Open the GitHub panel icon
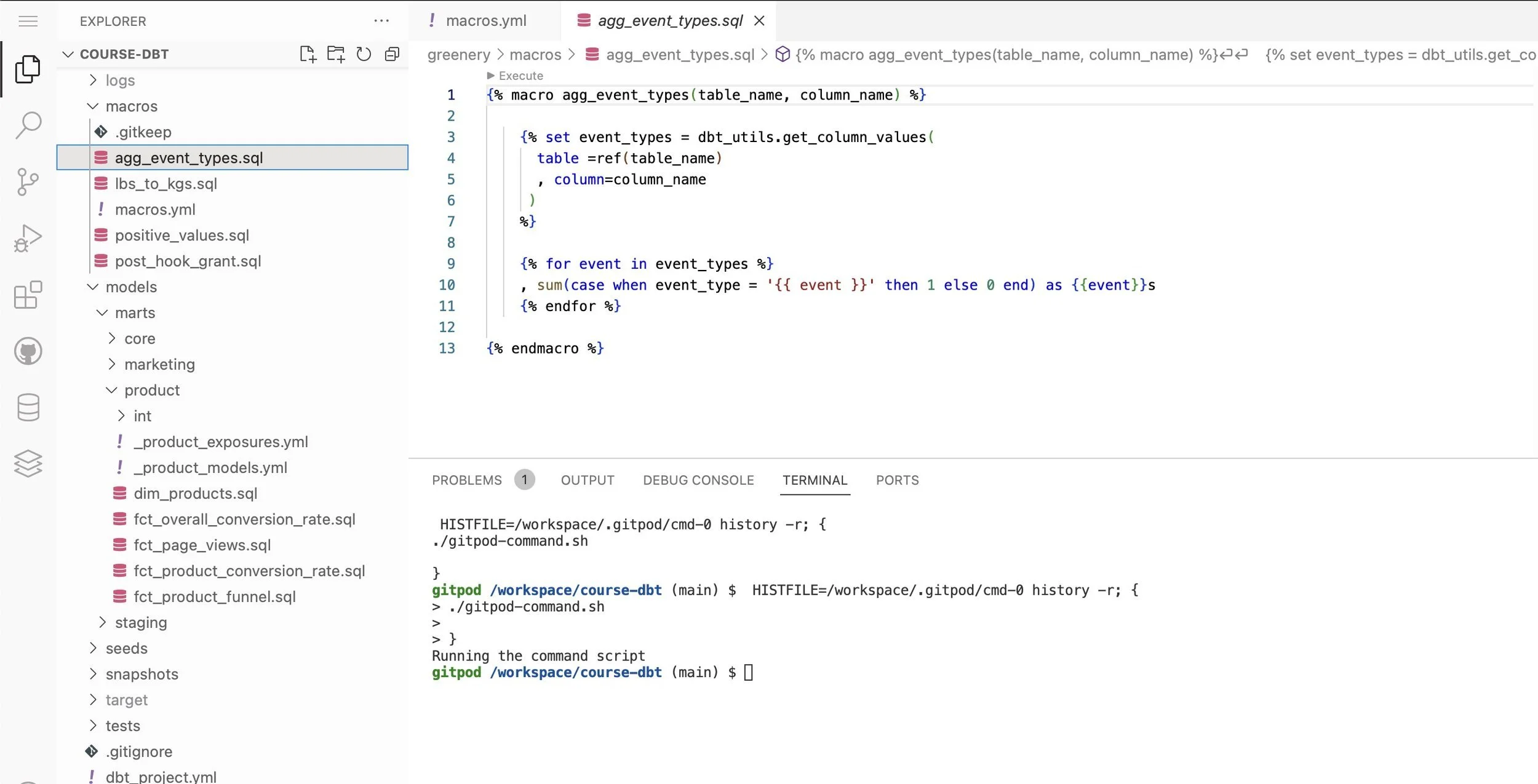Viewport: 1538px width, 784px height. [x=28, y=351]
